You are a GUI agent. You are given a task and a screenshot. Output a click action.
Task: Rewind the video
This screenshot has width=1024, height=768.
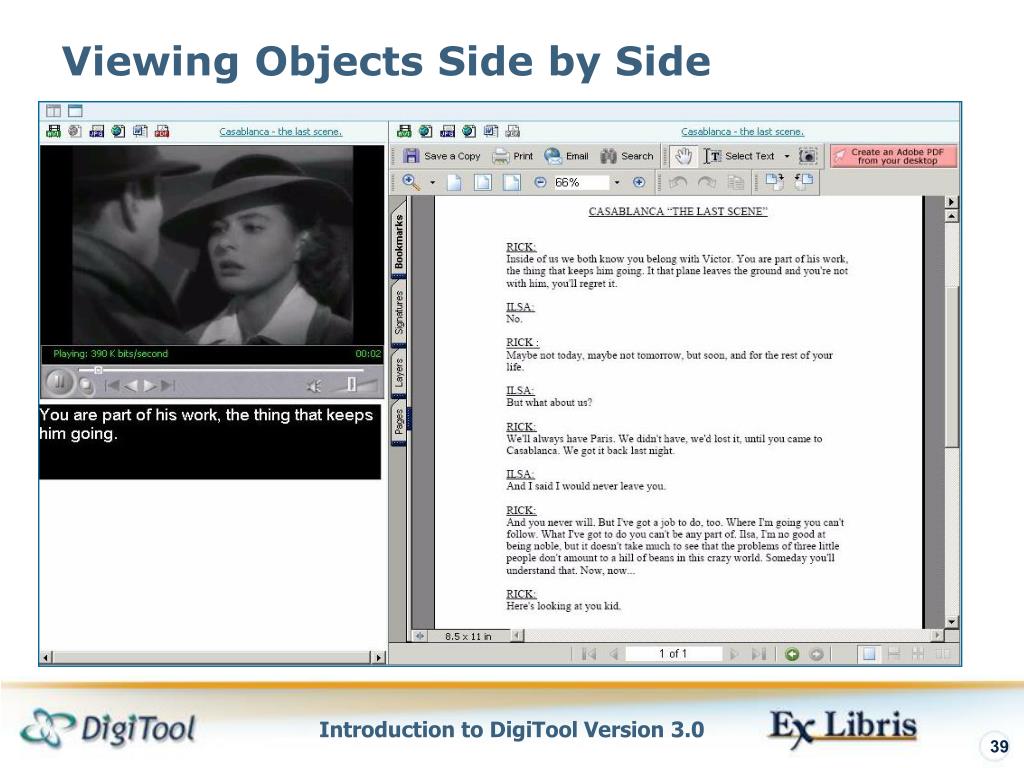click(131, 386)
